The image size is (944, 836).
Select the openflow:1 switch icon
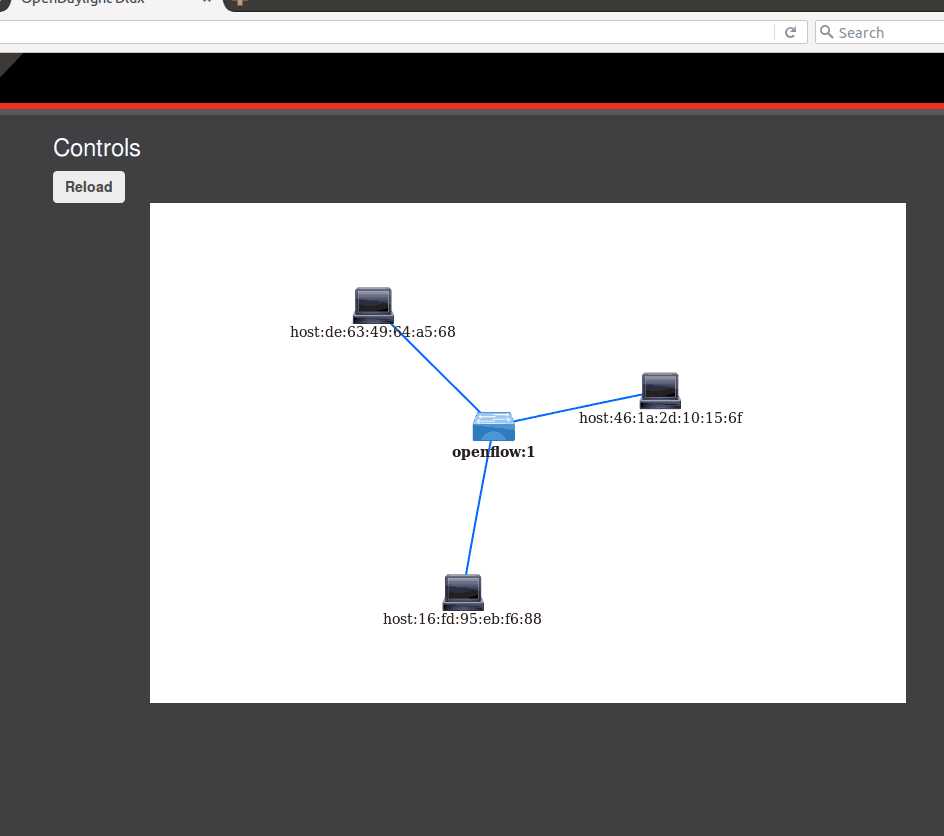pos(494,426)
